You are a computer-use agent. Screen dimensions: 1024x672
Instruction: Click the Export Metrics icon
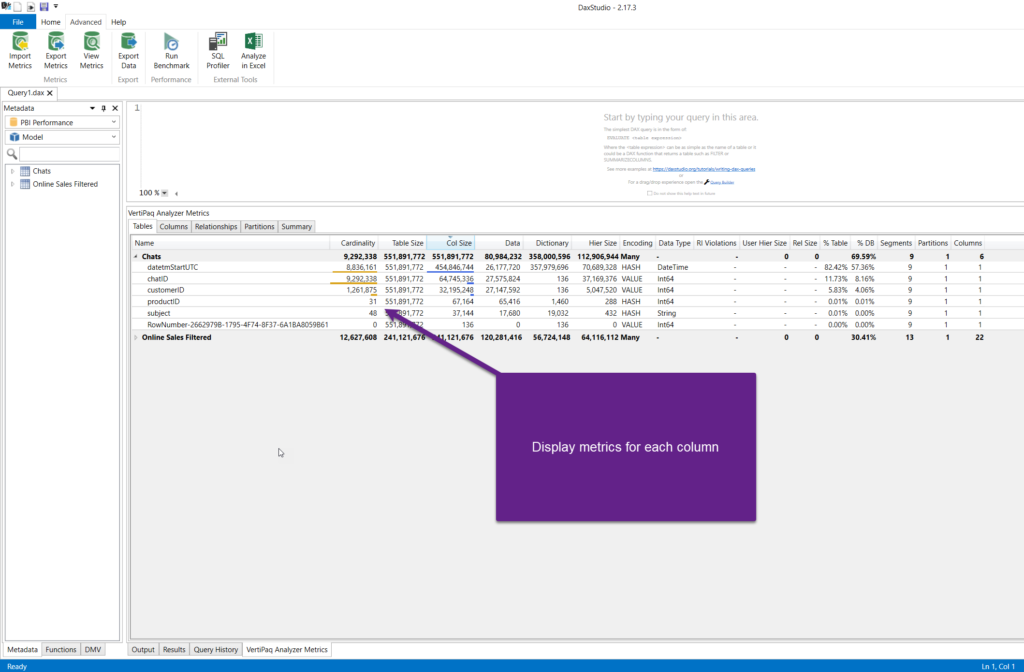56,42
